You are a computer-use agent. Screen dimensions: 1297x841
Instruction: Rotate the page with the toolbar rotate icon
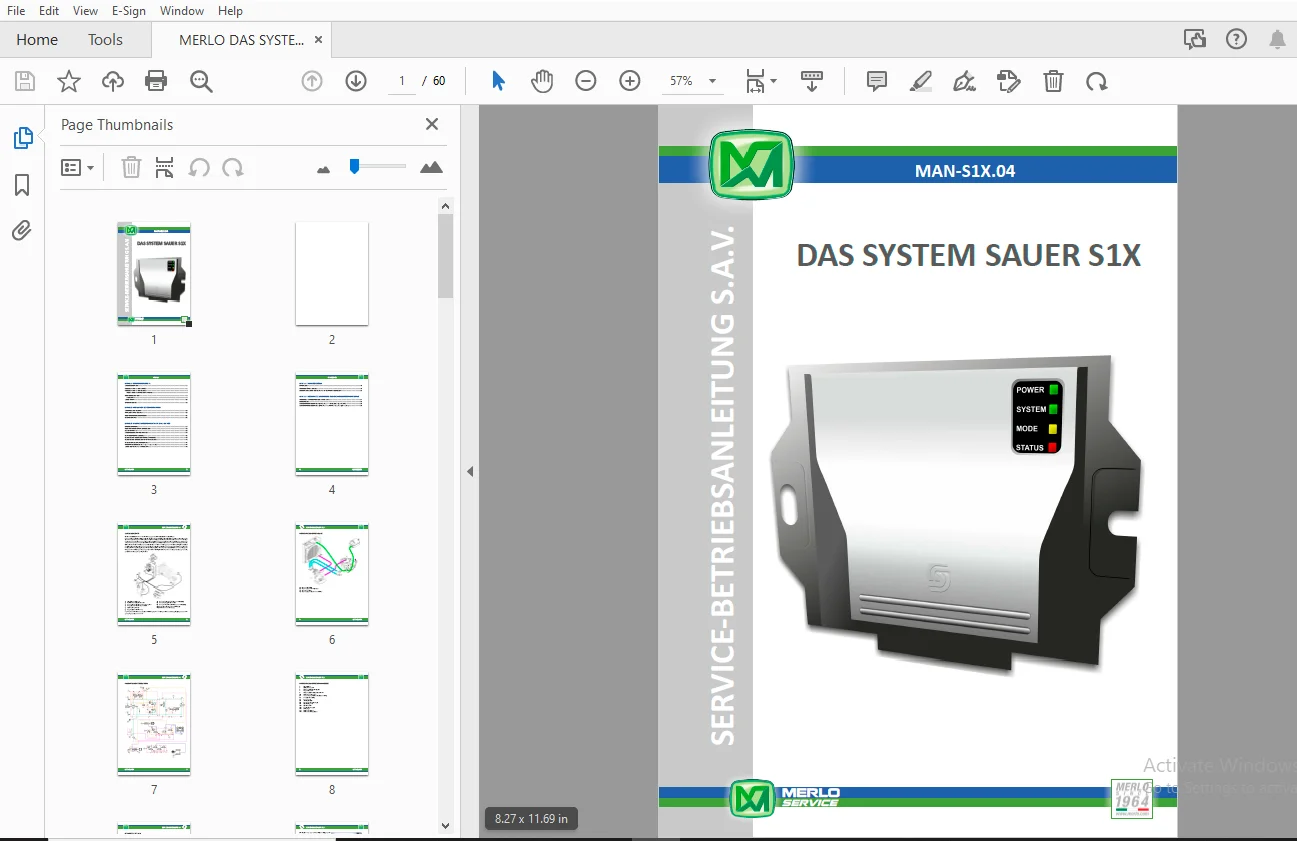(x=1097, y=82)
